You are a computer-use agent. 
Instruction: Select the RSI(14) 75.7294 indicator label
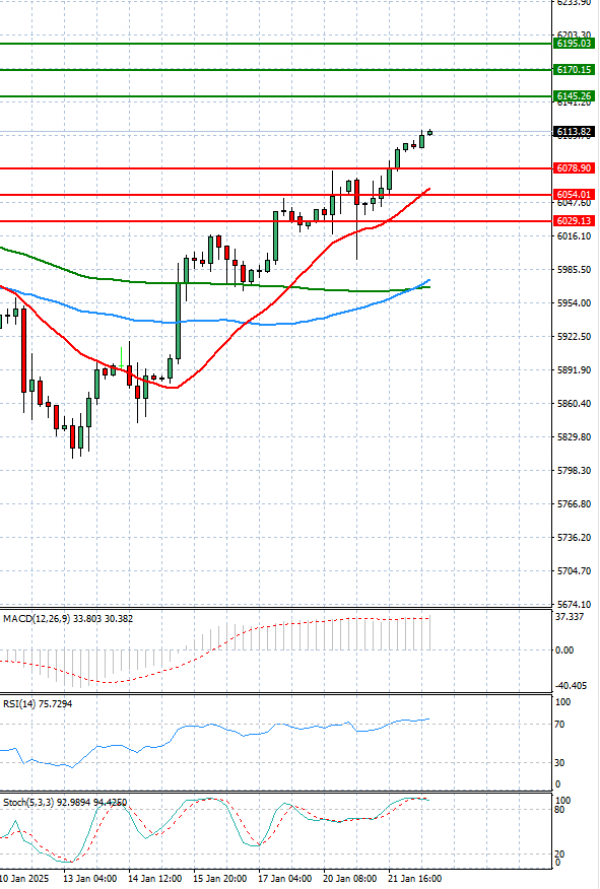37,704
